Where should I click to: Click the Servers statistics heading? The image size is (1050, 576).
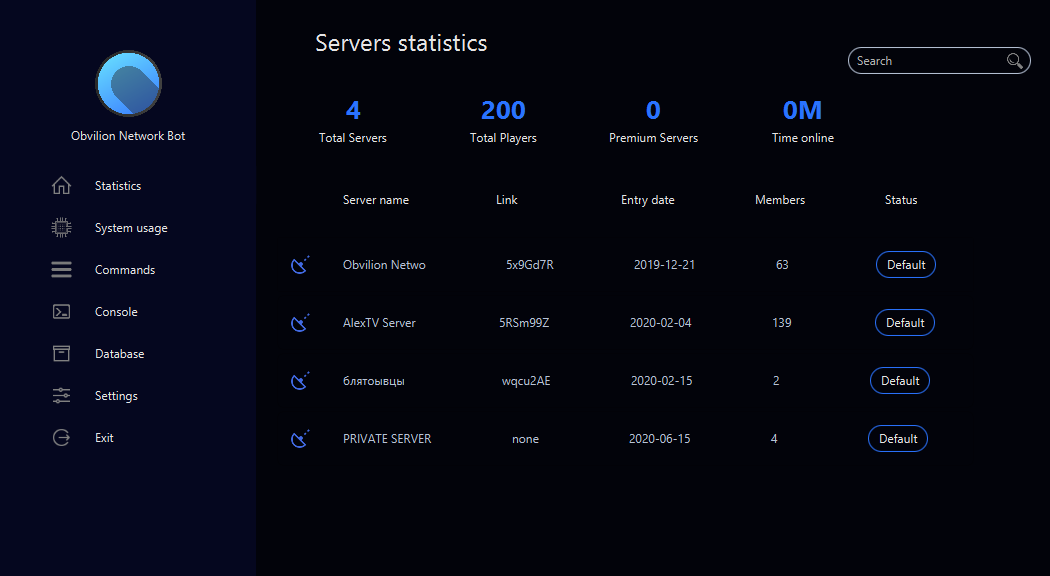coord(401,43)
